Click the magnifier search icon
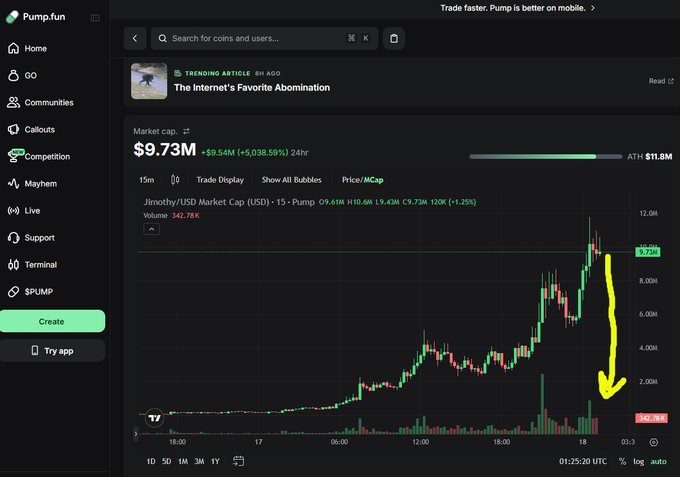Viewport: 680px width, 477px height. 163,38
